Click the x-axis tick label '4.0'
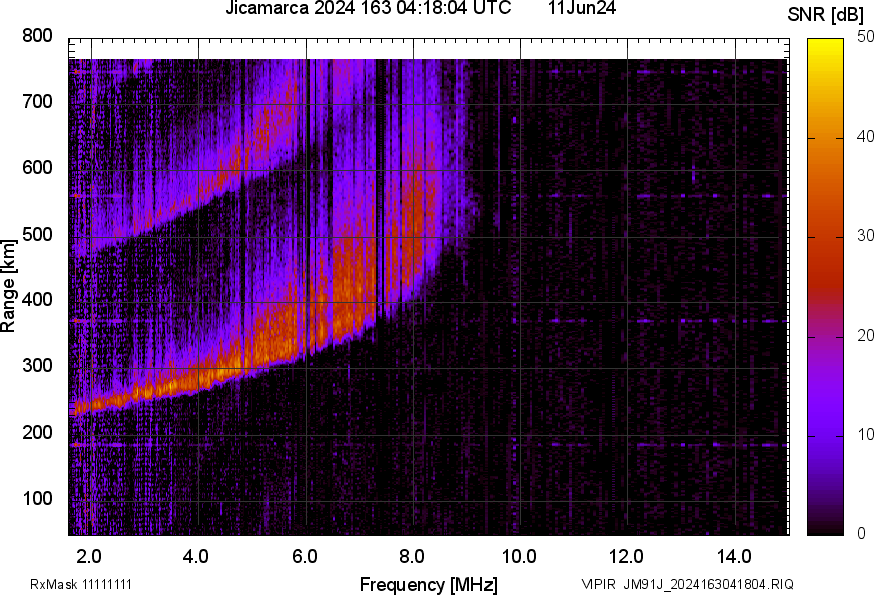Image resolution: width=874 pixels, height=595 pixels. (x=196, y=557)
